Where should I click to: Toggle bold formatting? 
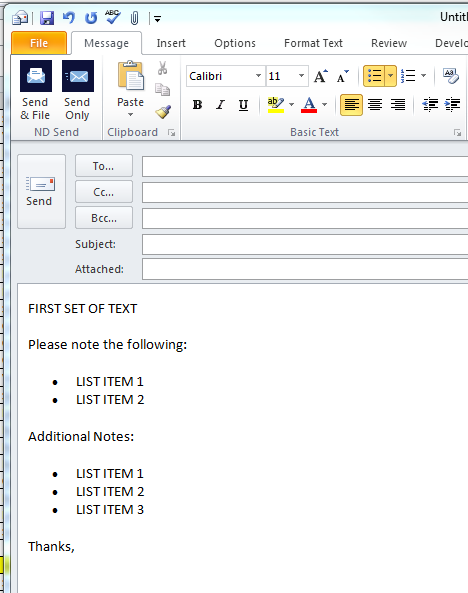(x=197, y=105)
